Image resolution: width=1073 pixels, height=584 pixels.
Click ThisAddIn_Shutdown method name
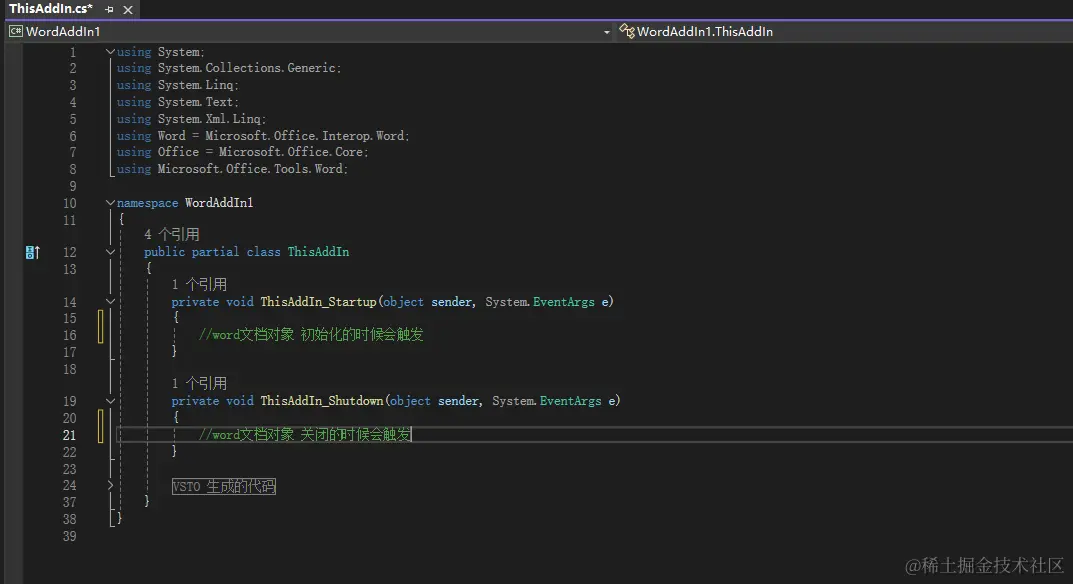tap(322, 401)
